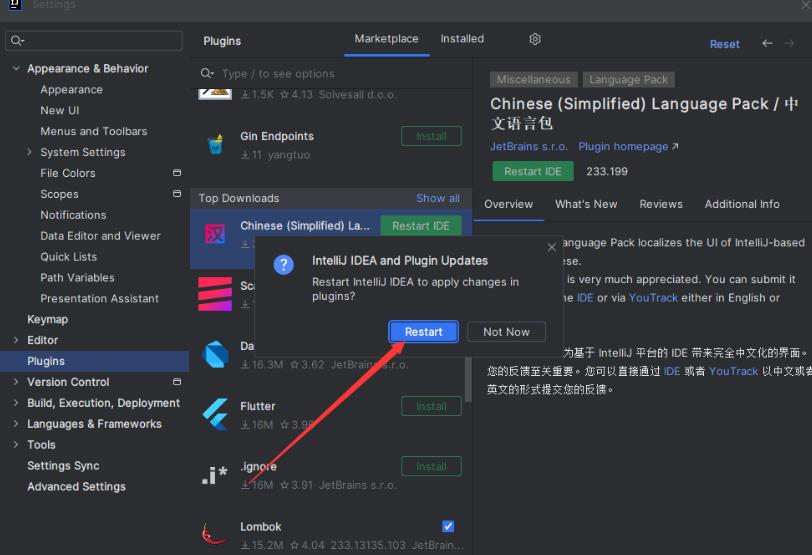Select Data Editor and Viewer item
812x555 pixels.
[x=100, y=236]
